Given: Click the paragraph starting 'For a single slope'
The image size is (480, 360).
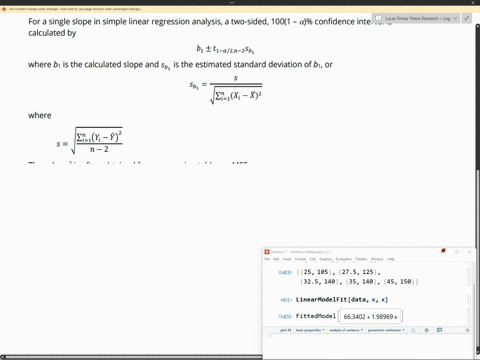Looking at the screenshot, I should pos(210,27).
